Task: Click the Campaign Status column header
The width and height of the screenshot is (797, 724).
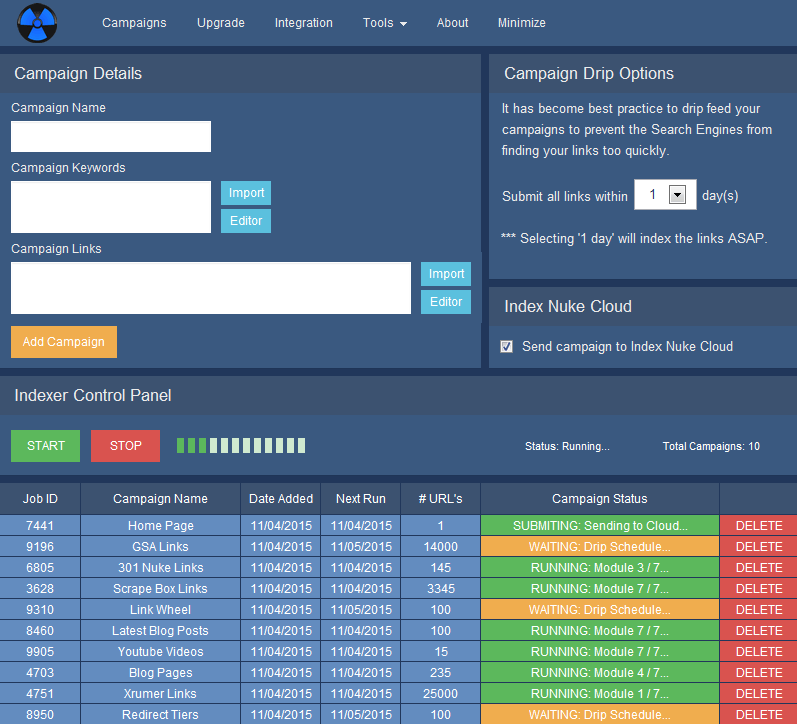Action: click(x=600, y=499)
